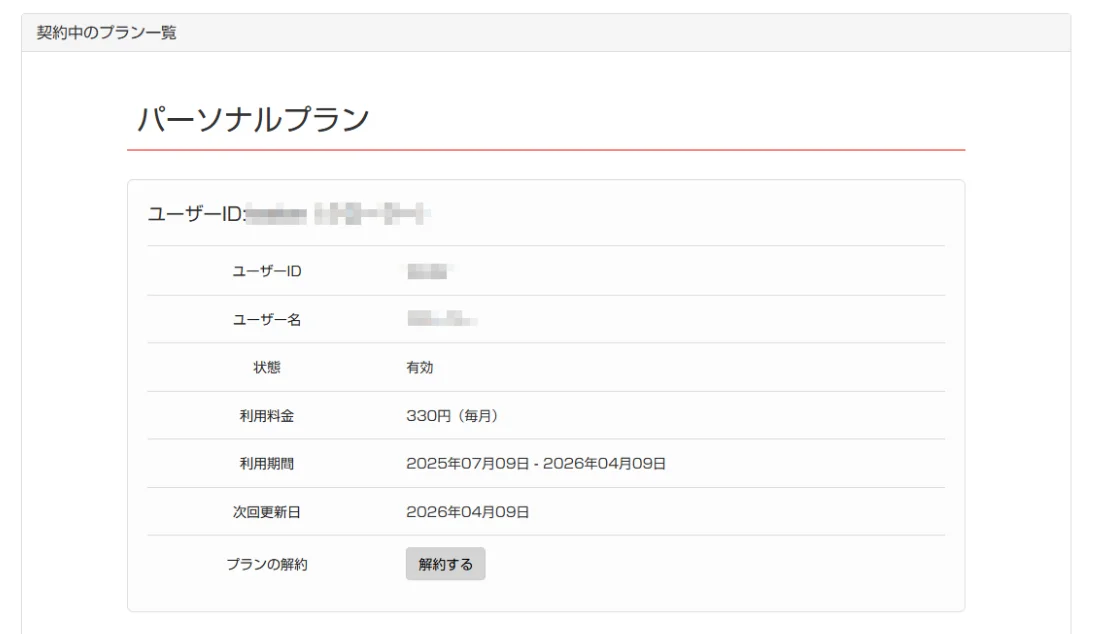
Task: Select the blurred ID in the card title
Action: (x=338, y=213)
